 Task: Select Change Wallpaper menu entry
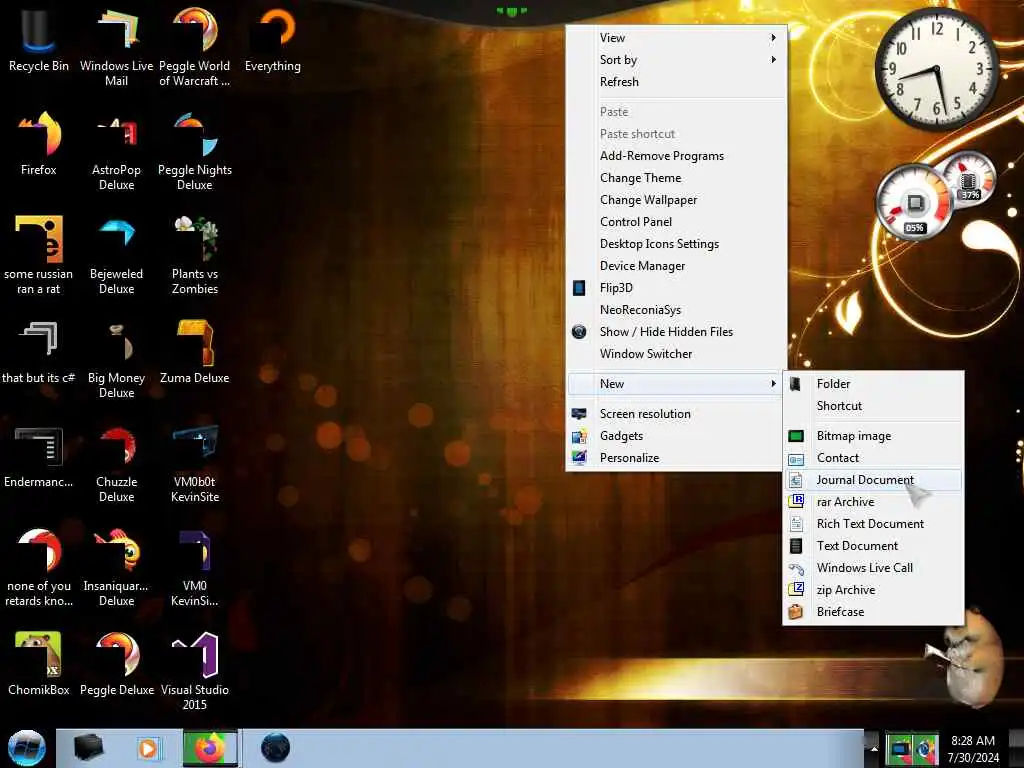(677, 200)
